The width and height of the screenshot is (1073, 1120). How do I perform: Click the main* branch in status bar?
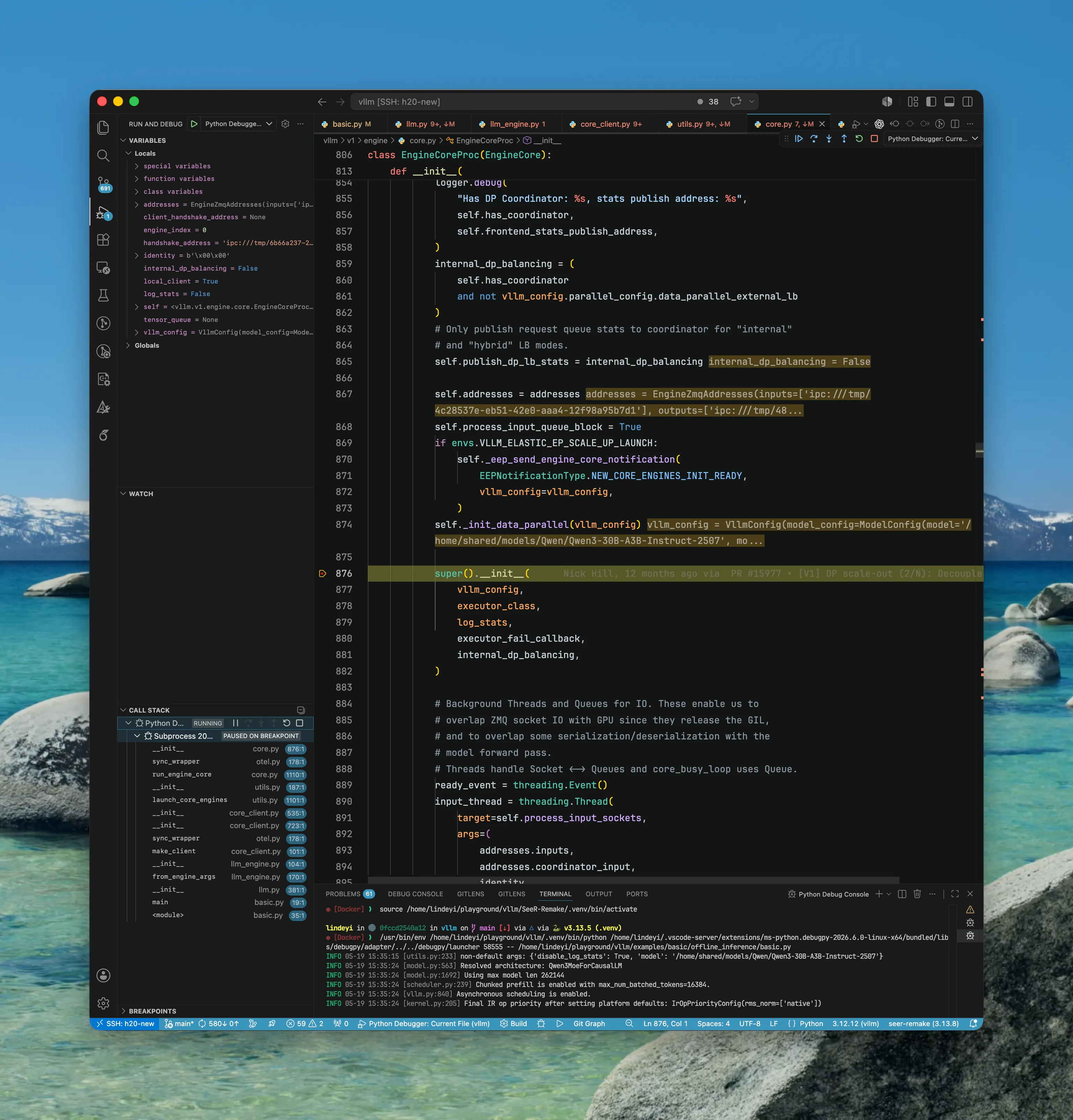[x=179, y=1024]
